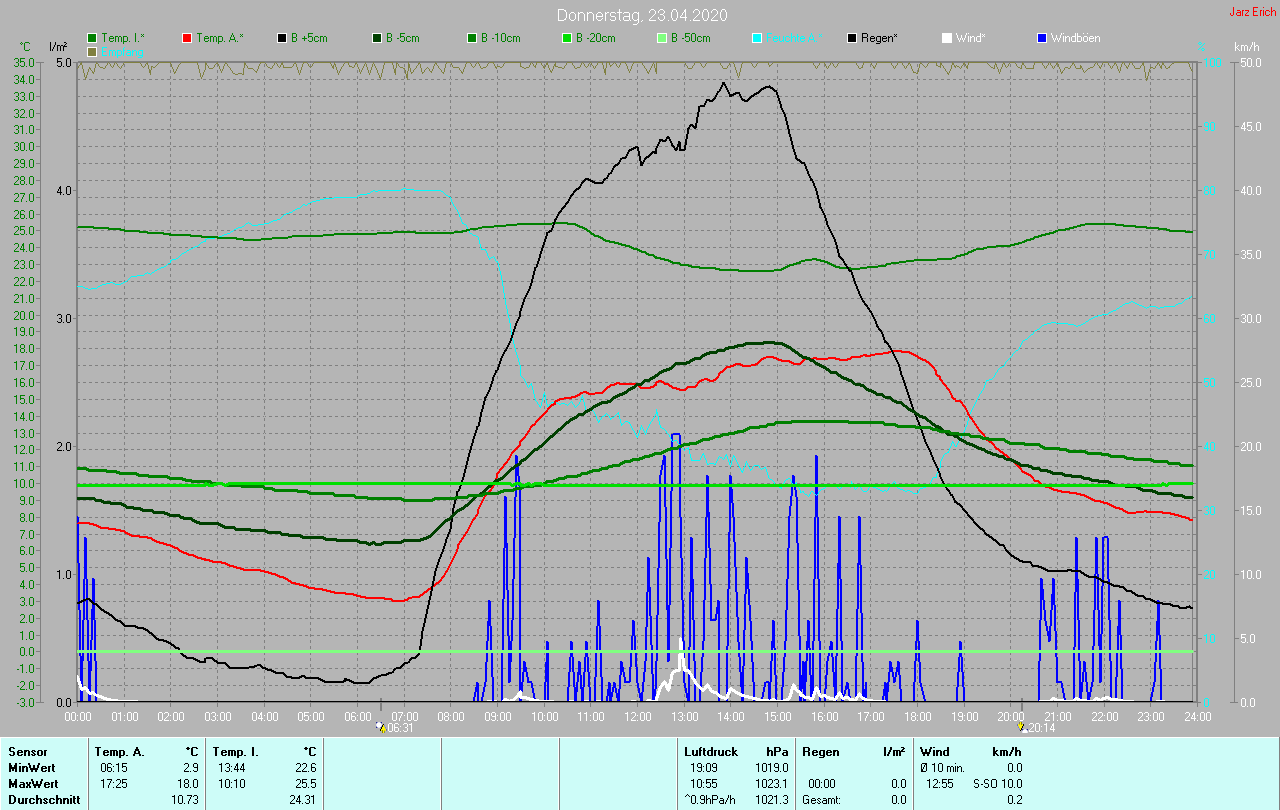Click the sunrise icon at 06:31

click(x=381, y=727)
